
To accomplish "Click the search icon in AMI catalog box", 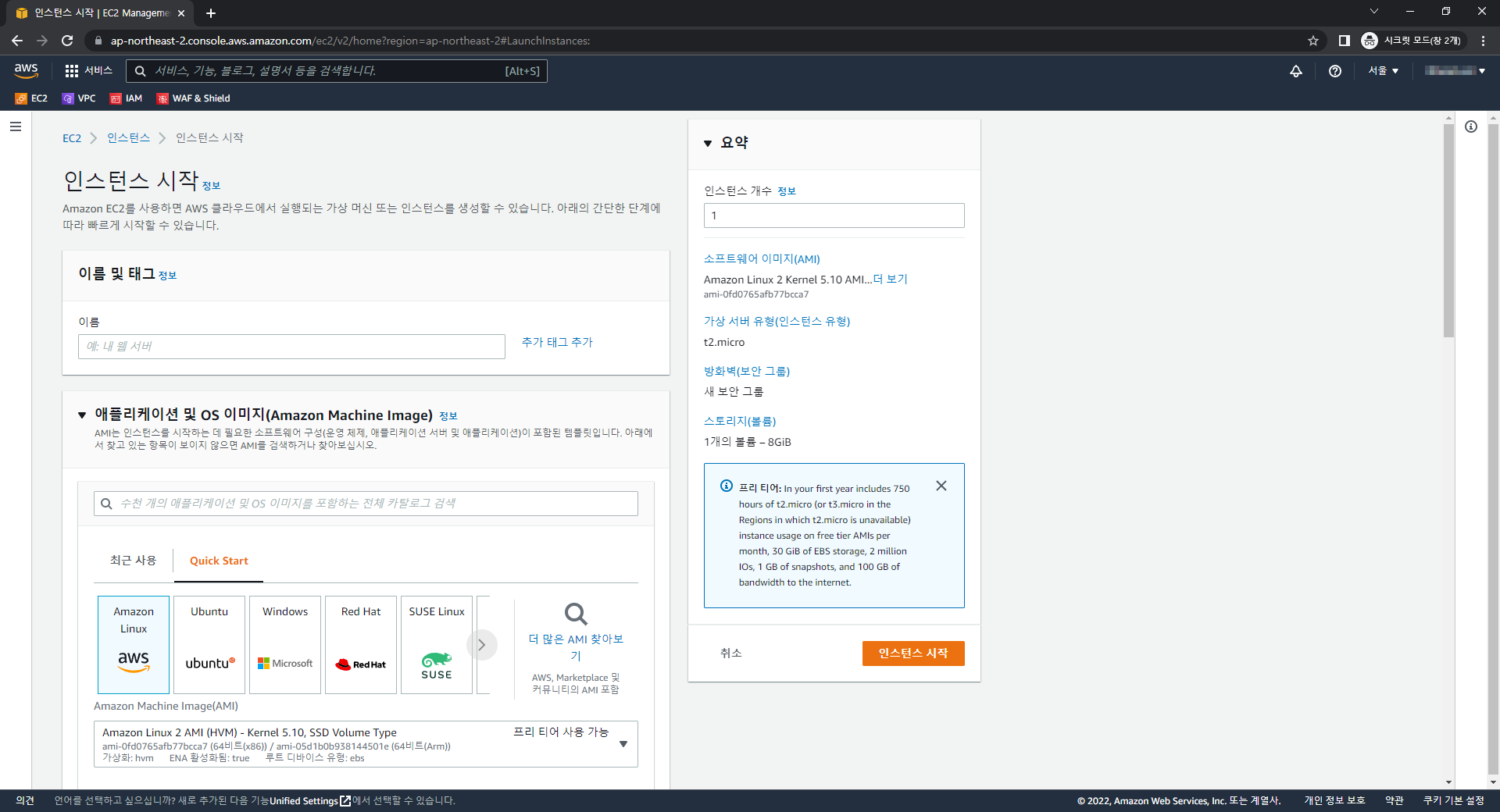I will [x=106, y=504].
